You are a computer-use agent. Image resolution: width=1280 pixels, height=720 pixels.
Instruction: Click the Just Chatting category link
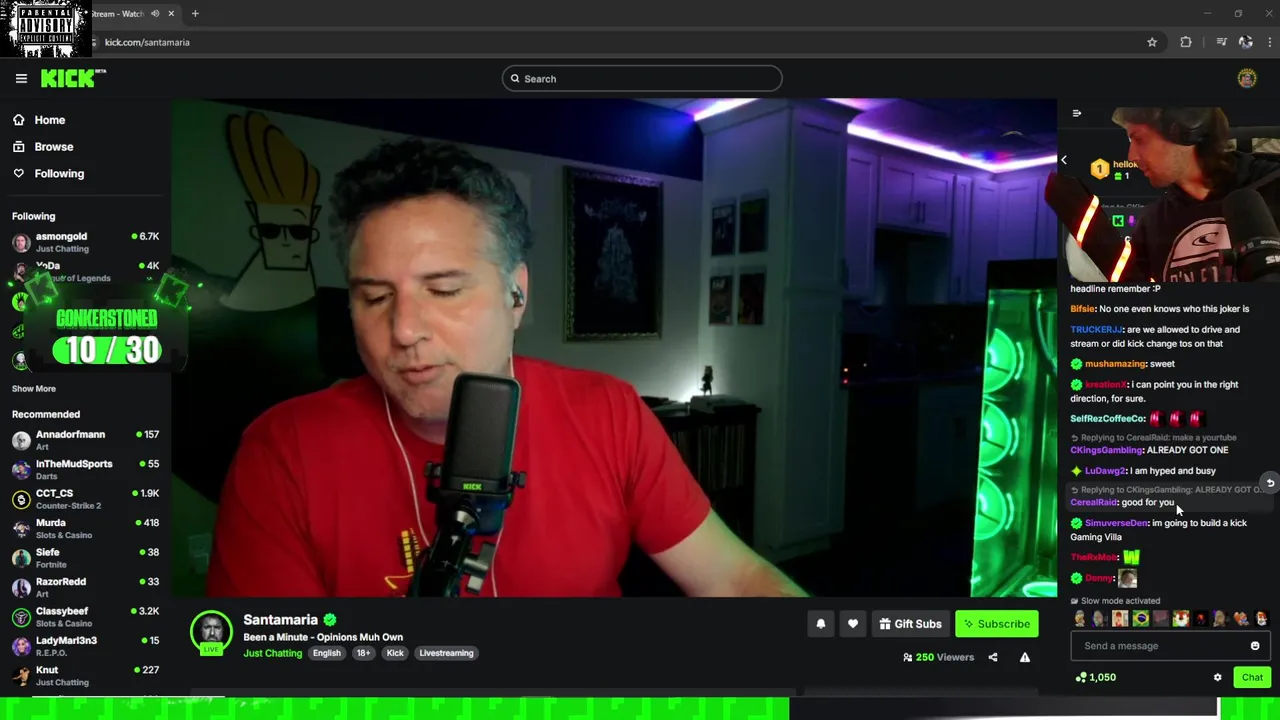(273, 653)
